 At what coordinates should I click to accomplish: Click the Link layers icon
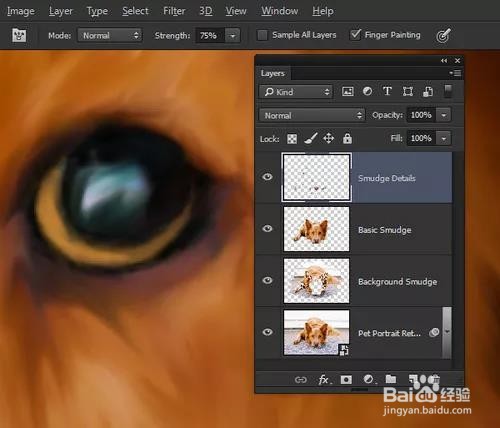pos(300,380)
